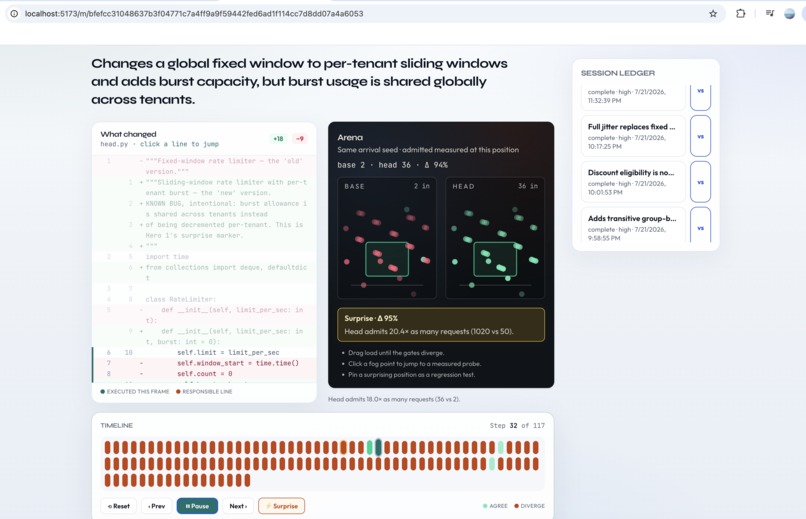Click the -9 deletions badge
806x519 pixels.
click(299, 139)
